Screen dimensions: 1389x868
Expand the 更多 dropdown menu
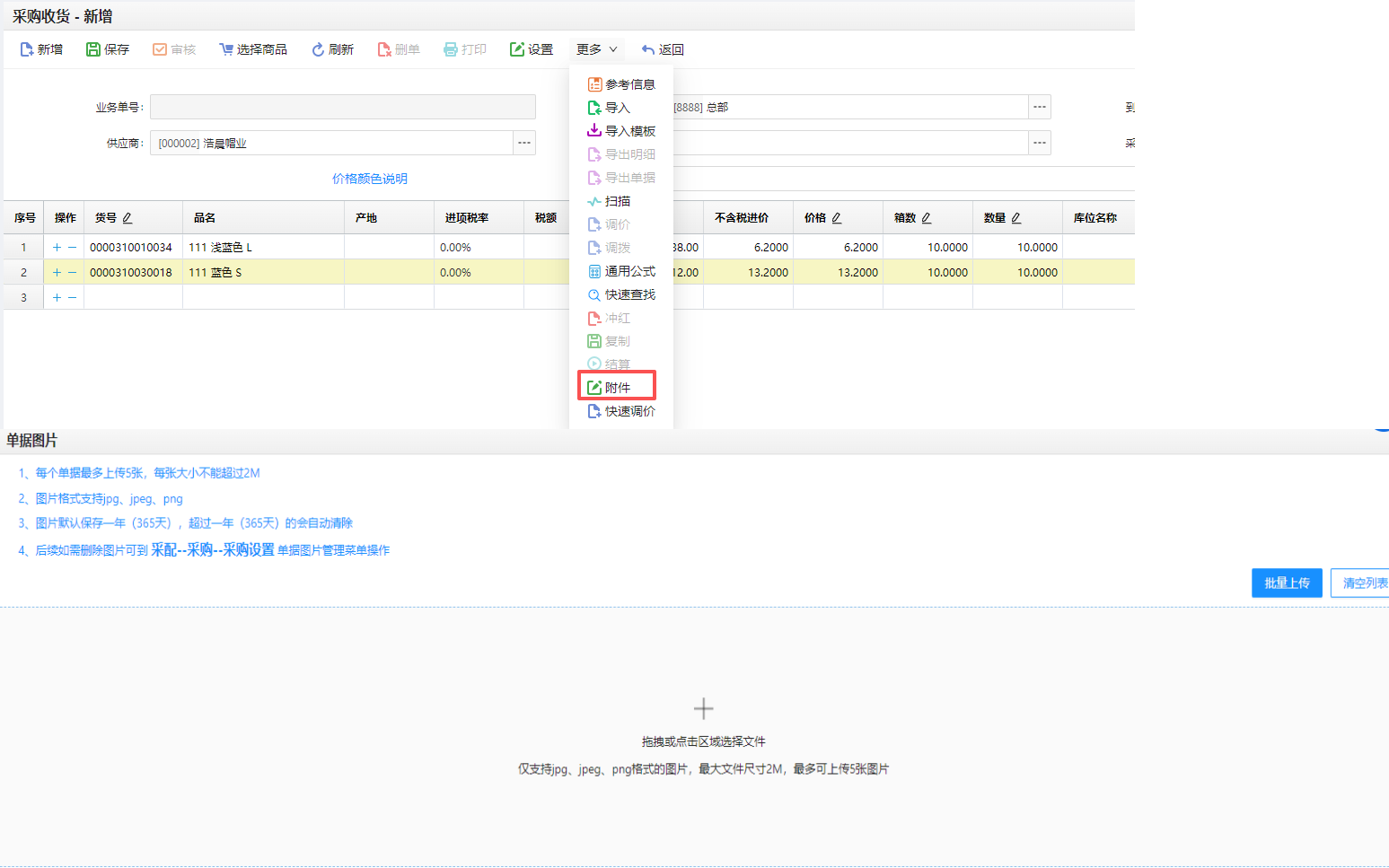597,49
